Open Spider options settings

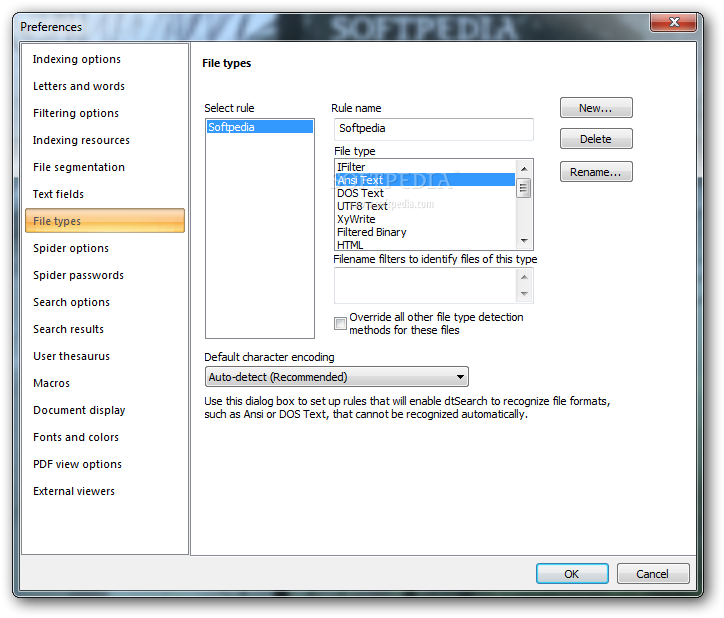[x=71, y=248]
